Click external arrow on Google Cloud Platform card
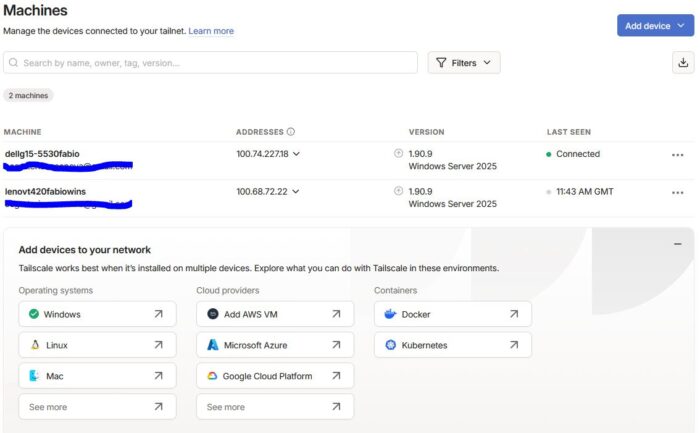Viewport: 700px width, 433px height. pos(336,375)
